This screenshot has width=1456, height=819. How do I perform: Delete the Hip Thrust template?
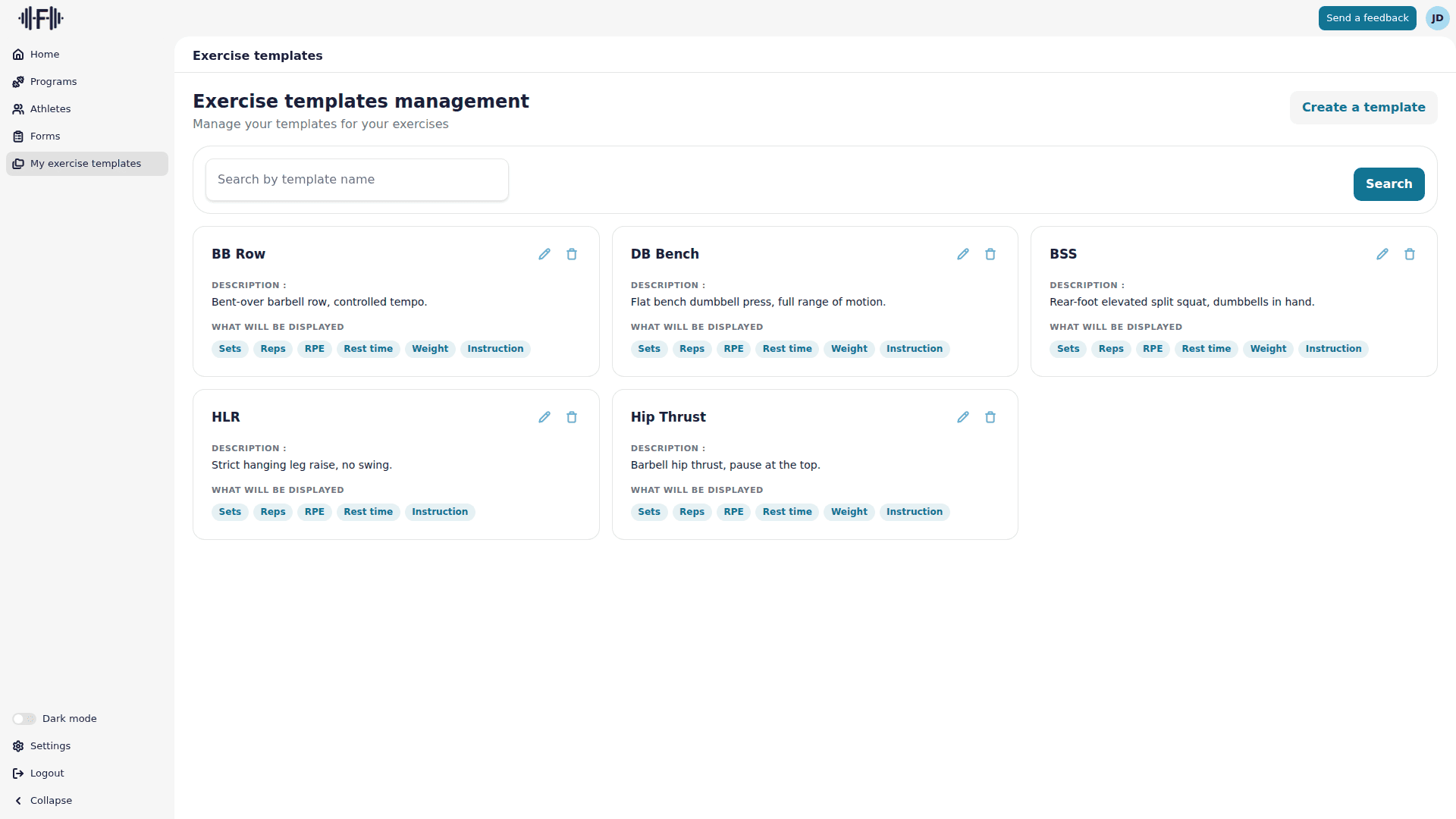click(x=990, y=417)
